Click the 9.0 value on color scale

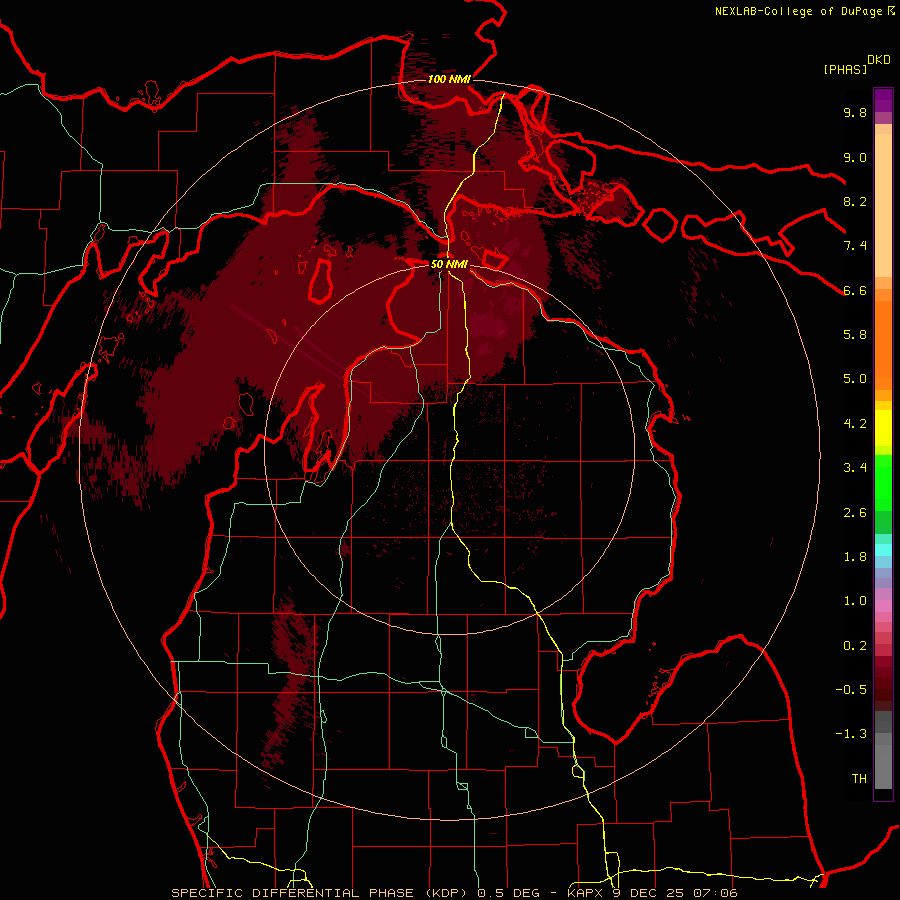click(x=855, y=157)
